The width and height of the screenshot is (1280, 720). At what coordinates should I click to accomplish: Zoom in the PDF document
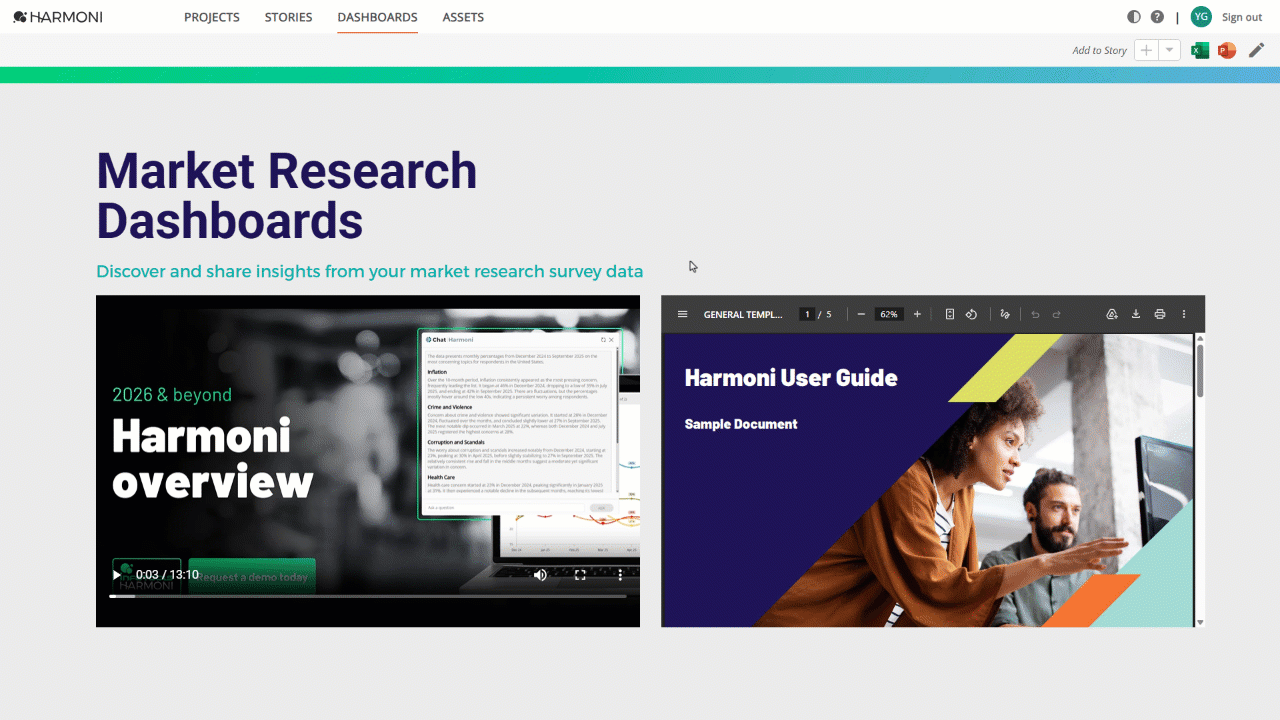(917, 314)
